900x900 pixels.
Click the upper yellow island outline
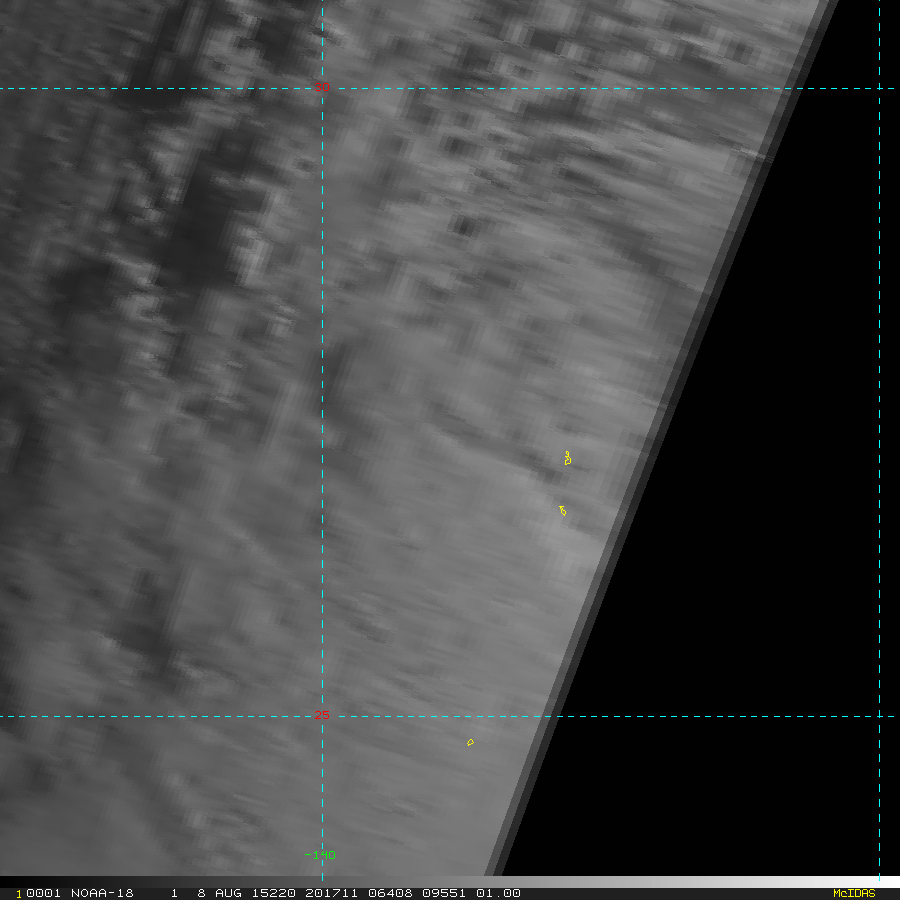(x=568, y=458)
